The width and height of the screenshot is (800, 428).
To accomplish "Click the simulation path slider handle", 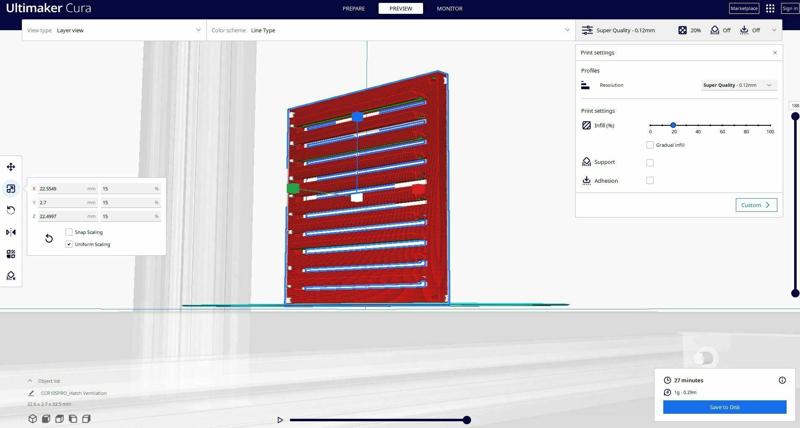I will pos(467,420).
